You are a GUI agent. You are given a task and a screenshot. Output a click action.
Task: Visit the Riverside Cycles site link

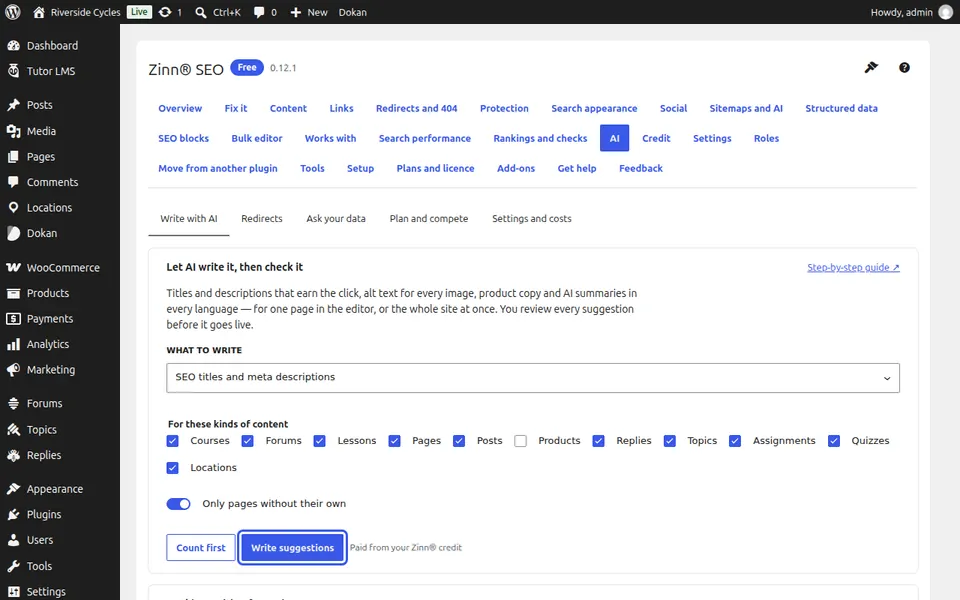click(x=77, y=12)
